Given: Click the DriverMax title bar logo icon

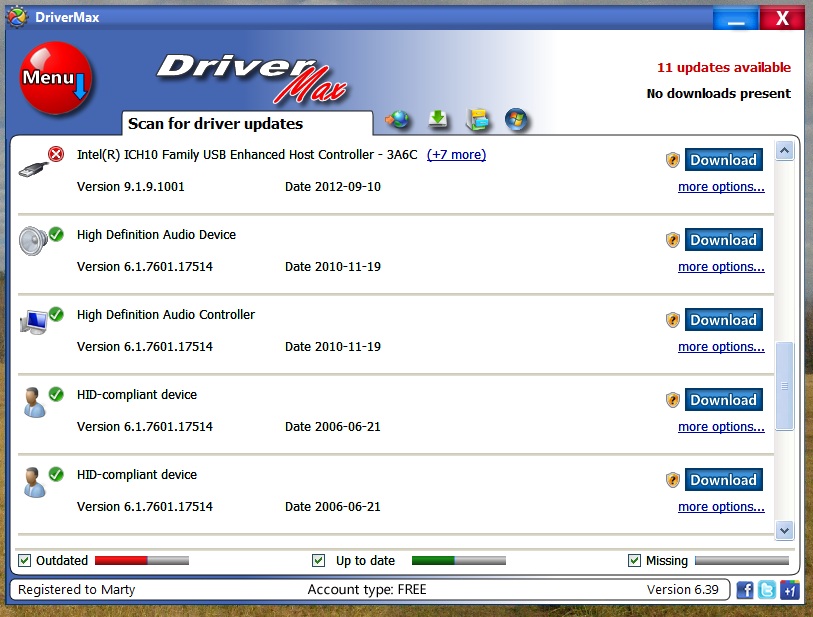Looking at the screenshot, I should pyautogui.click(x=17, y=17).
